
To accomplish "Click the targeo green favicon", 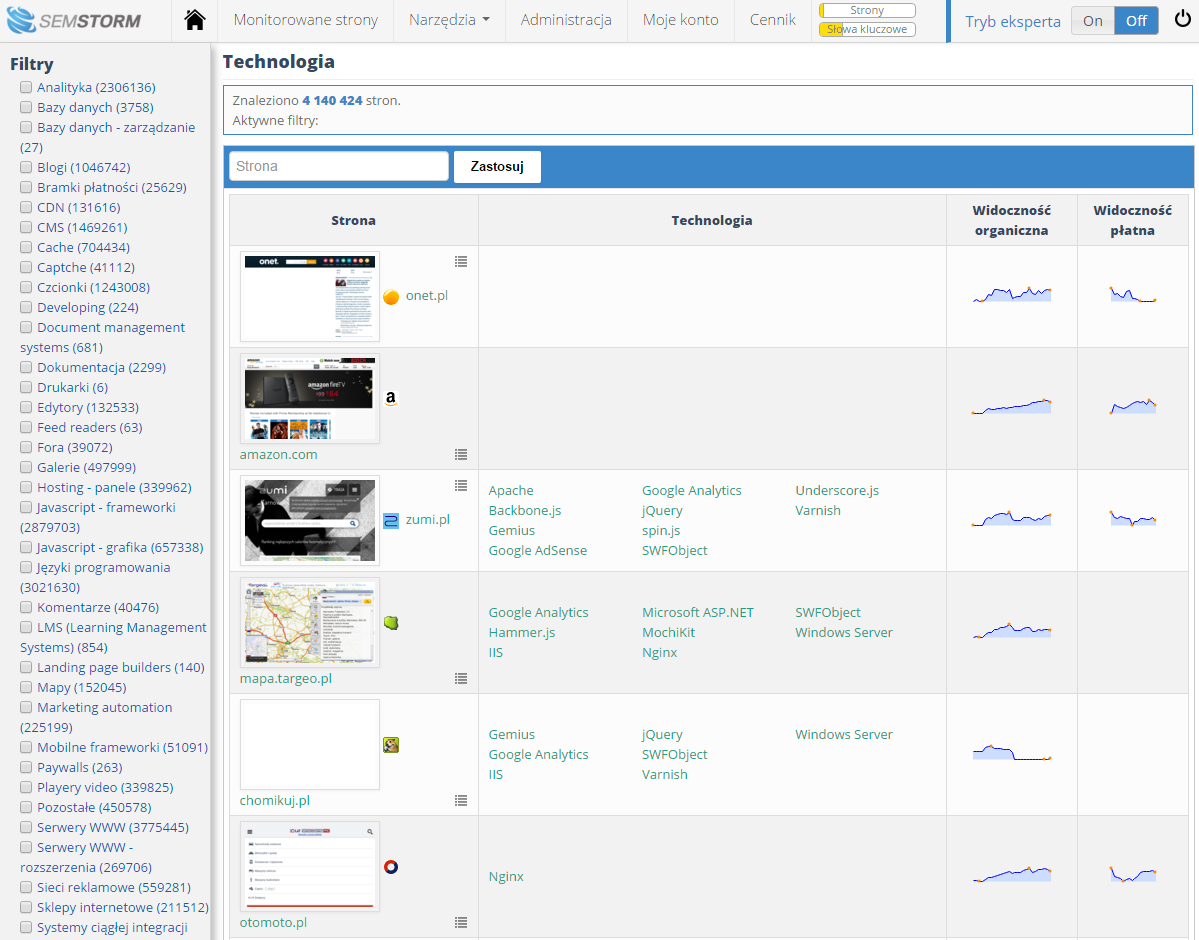I will point(391,623).
